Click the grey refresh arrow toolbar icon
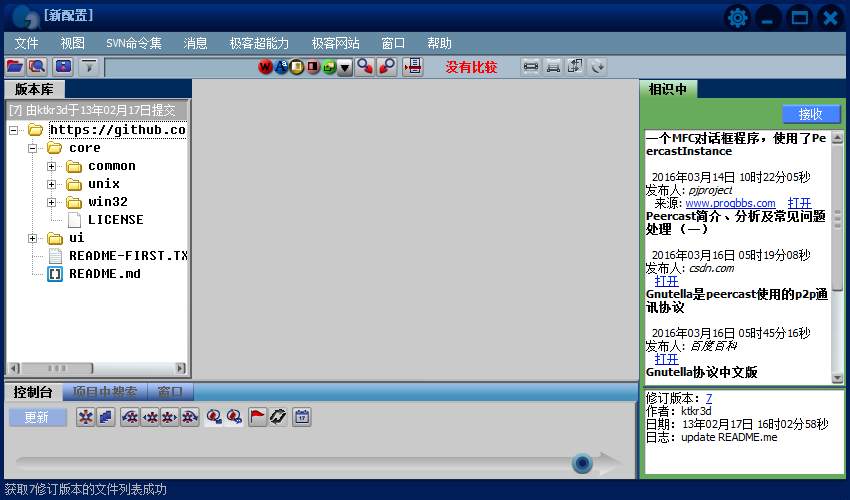This screenshot has height=500, width=850. click(597, 67)
